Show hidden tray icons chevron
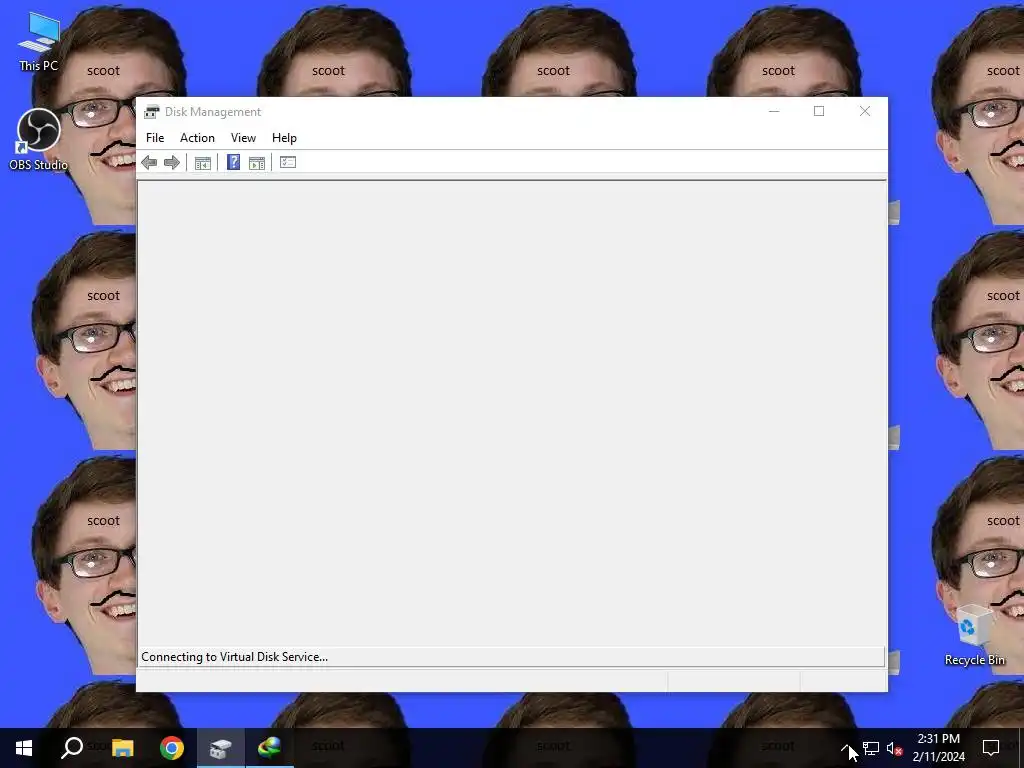 pos(846,748)
